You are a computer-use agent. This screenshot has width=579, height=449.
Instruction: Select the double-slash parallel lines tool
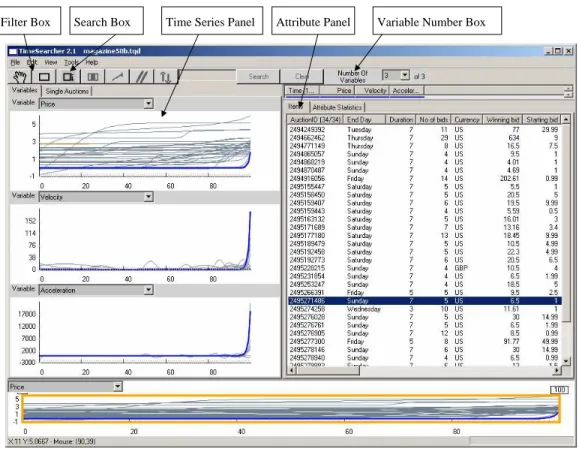(142, 77)
